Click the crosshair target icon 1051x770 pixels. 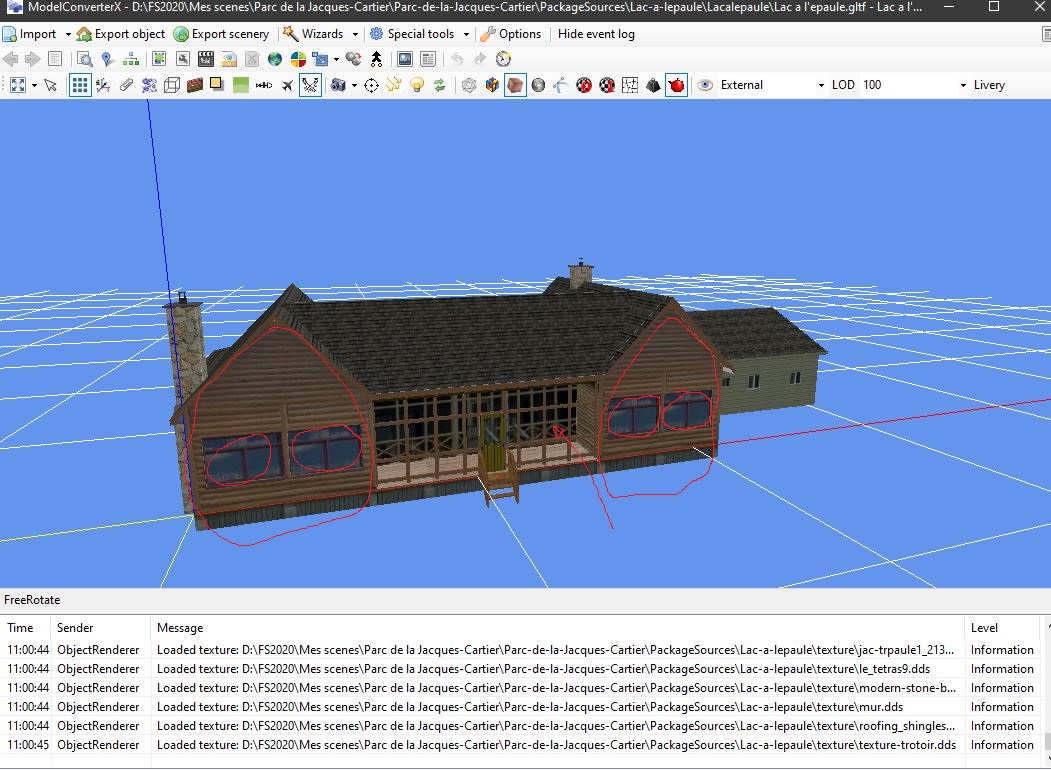pos(371,85)
